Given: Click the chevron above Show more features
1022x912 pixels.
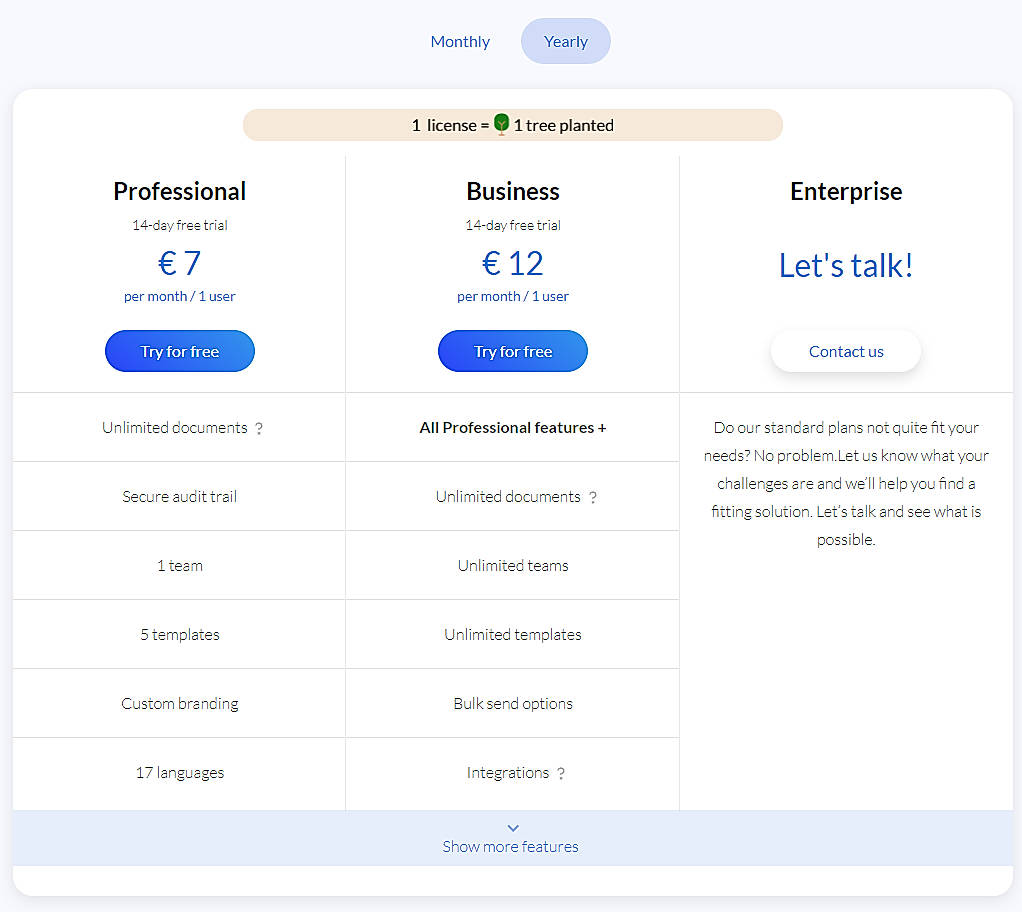Looking at the screenshot, I should coord(512,828).
